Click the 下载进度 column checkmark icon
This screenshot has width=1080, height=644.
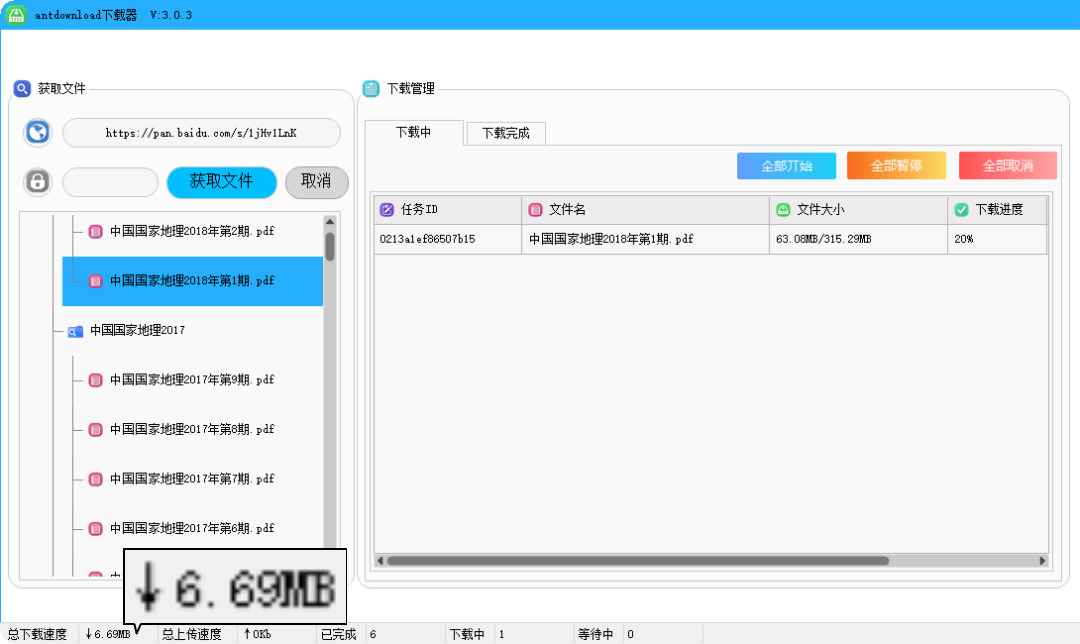pos(961,210)
